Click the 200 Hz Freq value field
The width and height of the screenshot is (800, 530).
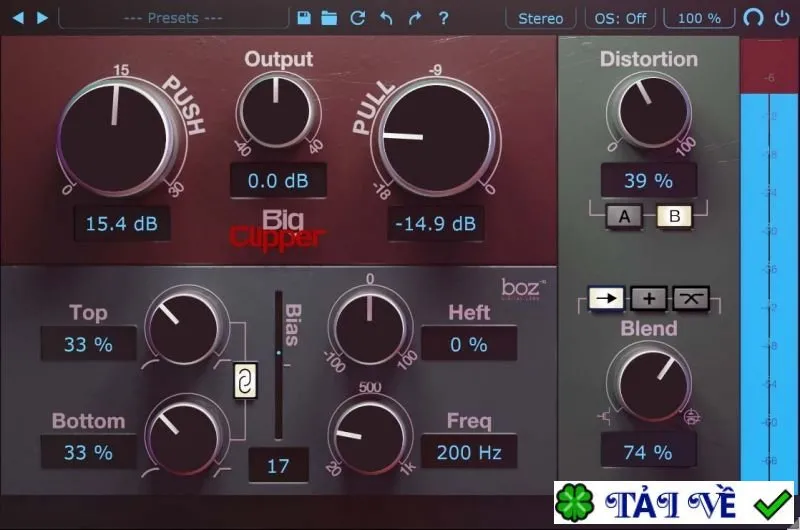point(469,452)
